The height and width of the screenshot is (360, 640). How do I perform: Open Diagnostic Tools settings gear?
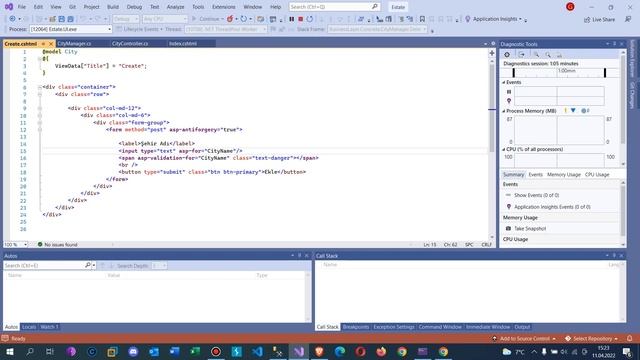click(x=507, y=54)
